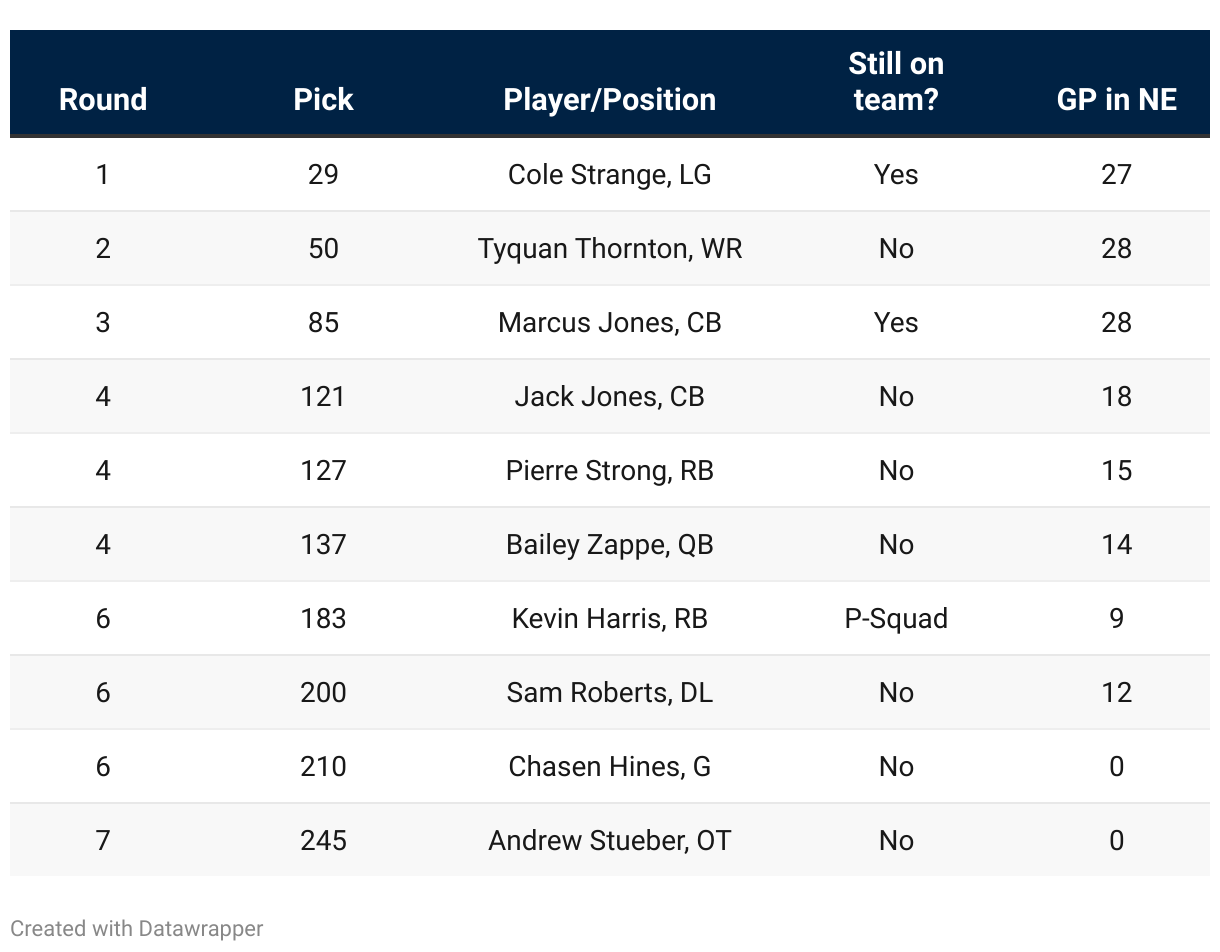Click the Bailey Zappe, QB player cell
This screenshot has width=1220, height=952.
(609, 545)
